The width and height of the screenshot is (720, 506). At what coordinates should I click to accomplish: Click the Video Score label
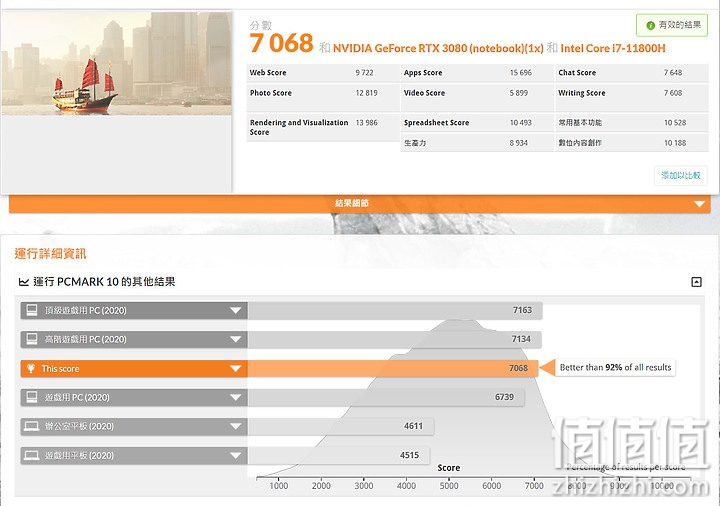point(424,93)
